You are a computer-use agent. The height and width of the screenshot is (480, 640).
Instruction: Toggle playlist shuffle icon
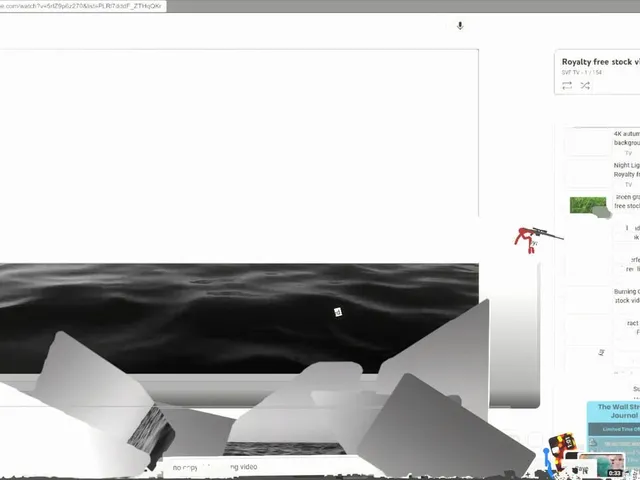pos(585,85)
